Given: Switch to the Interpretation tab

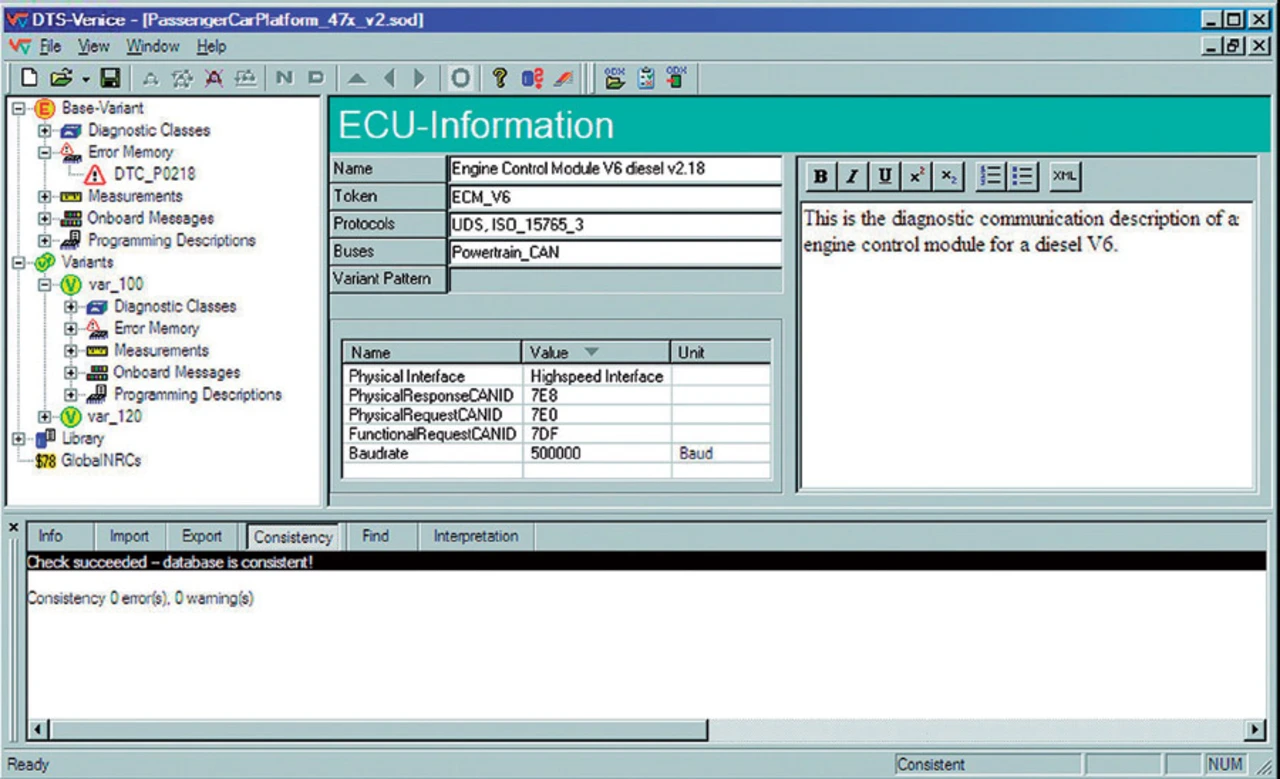Looking at the screenshot, I should (x=475, y=537).
